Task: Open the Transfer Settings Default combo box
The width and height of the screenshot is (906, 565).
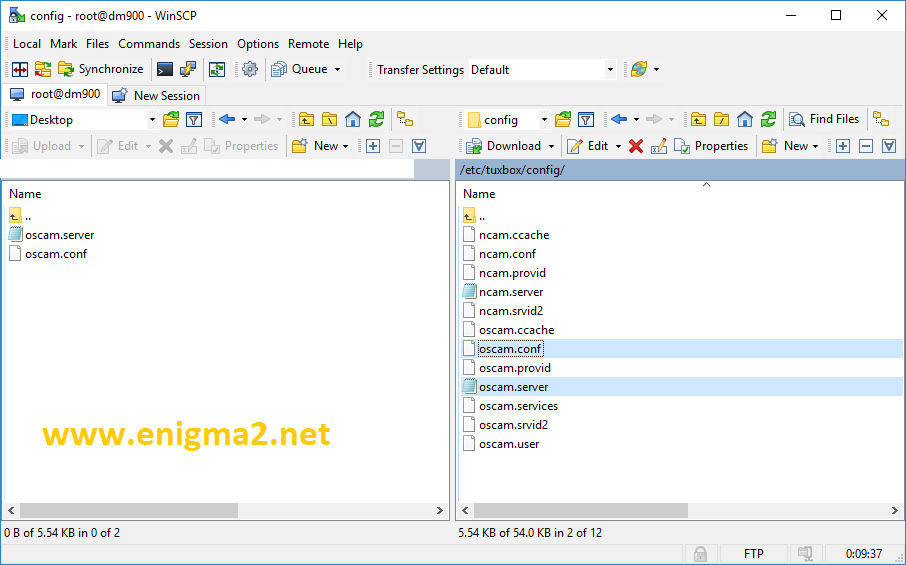Action: point(542,70)
